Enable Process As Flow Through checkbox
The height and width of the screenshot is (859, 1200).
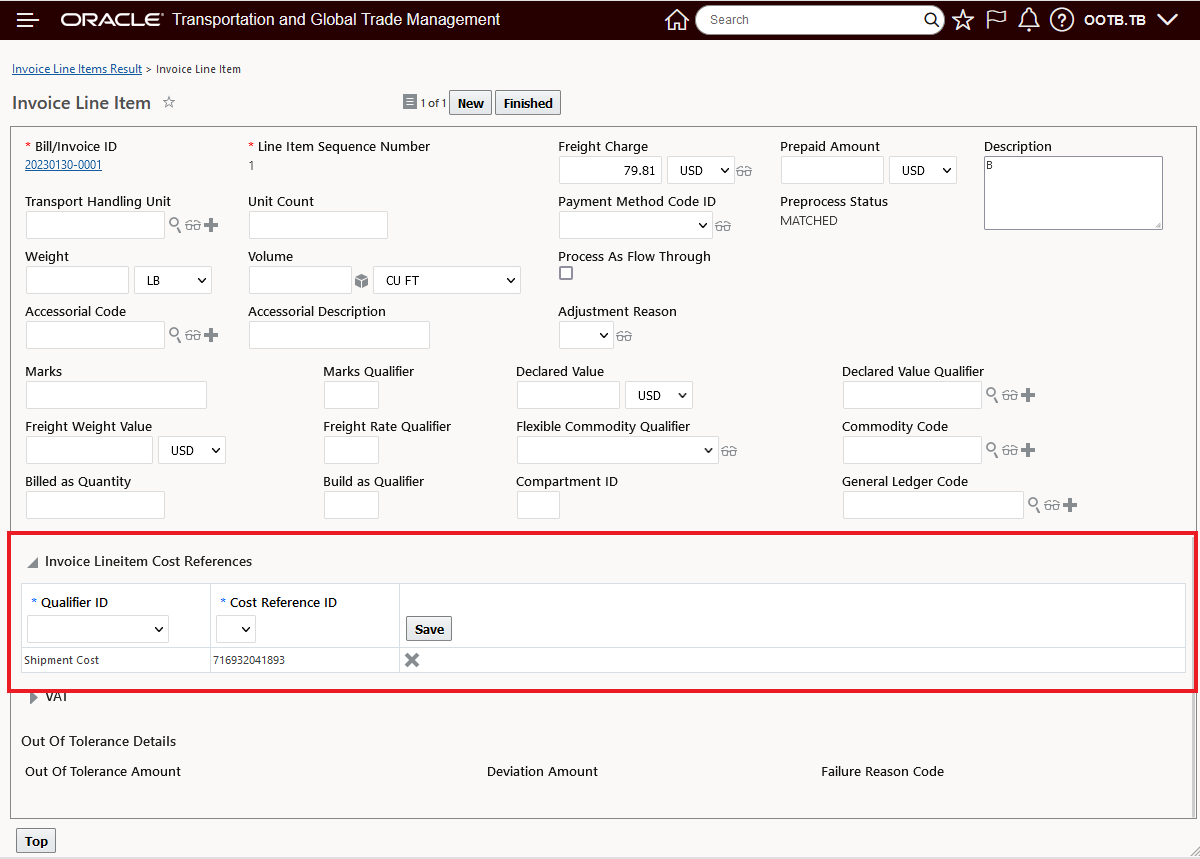coord(566,273)
